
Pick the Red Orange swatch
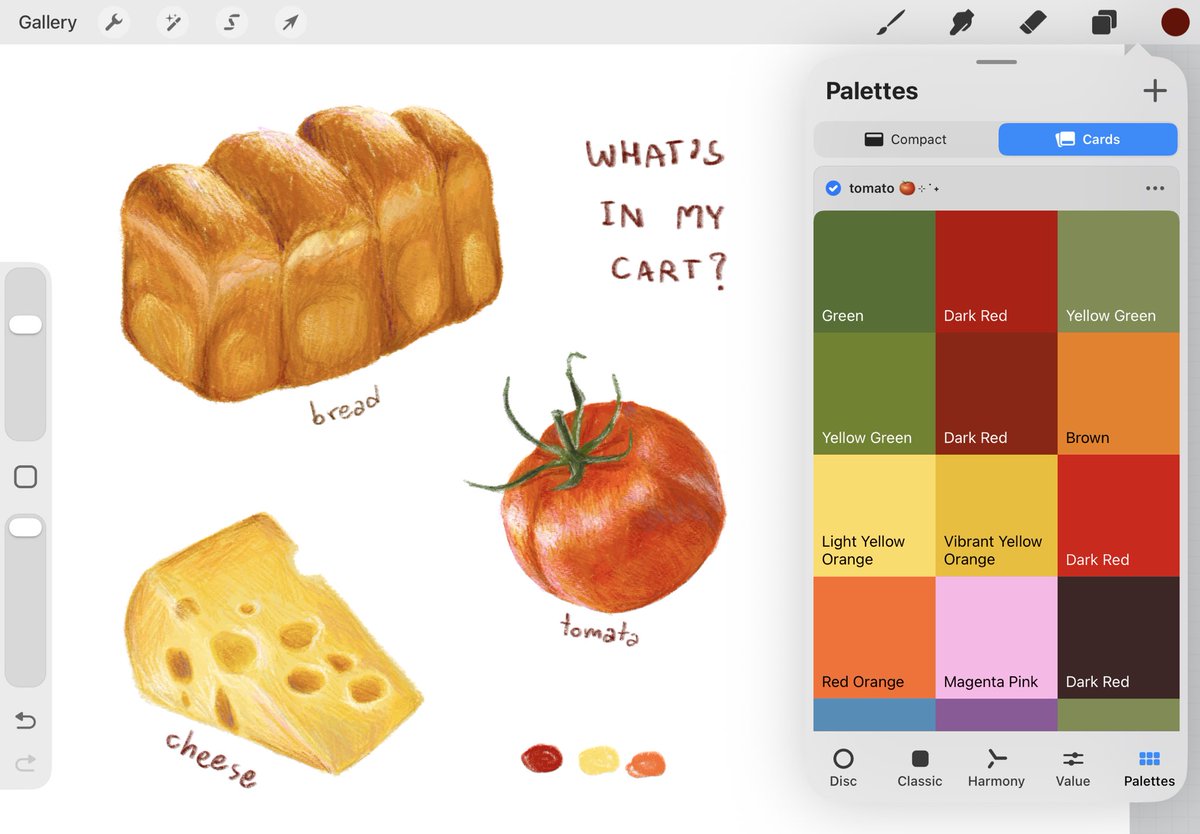[x=874, y=637]
